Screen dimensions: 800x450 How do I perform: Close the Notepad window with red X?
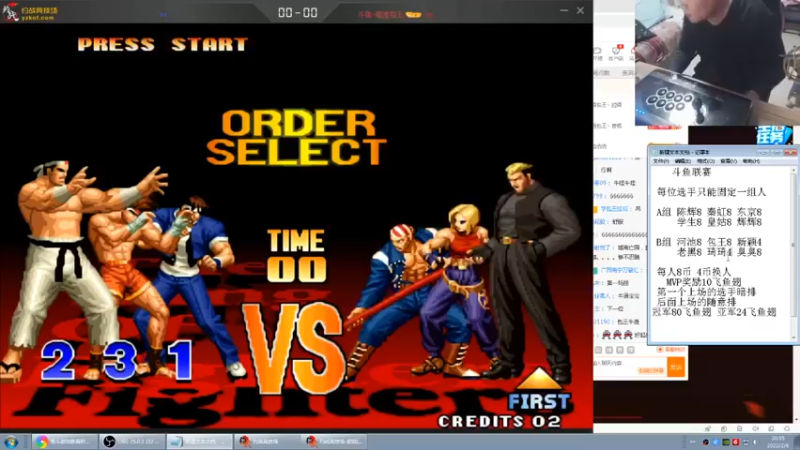click(x=790, y=152)
